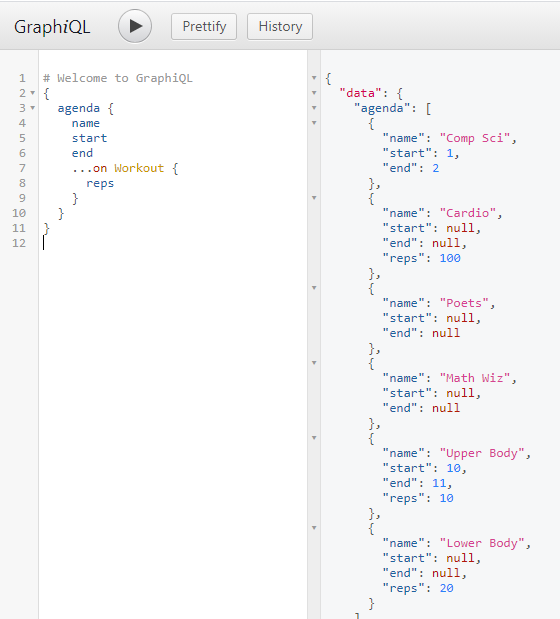Viewport: 560px width, 619px height.
Task: Click the "Math Wiz" value in results
Action: click(x=475, y=378)
